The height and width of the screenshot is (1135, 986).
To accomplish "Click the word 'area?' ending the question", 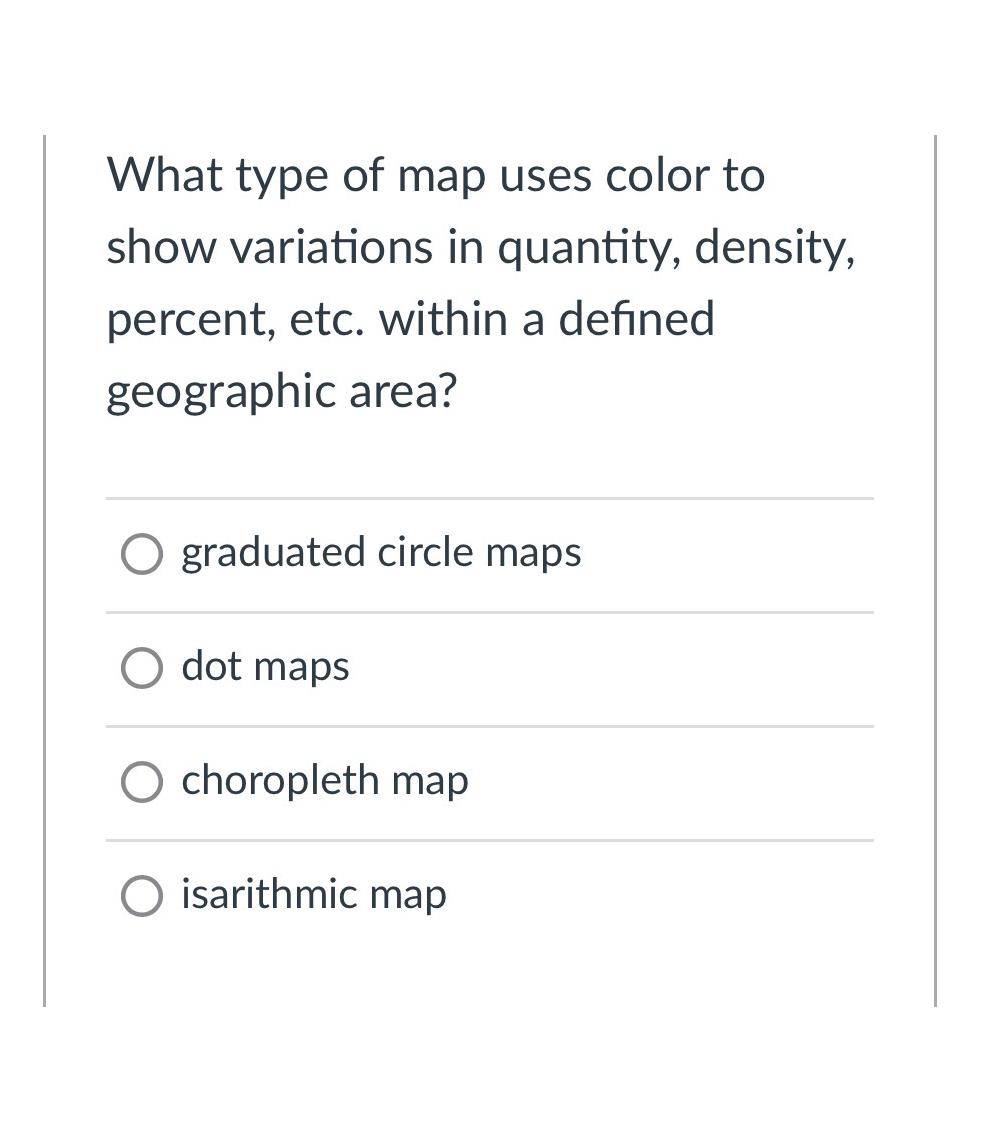I will (403, 392).
